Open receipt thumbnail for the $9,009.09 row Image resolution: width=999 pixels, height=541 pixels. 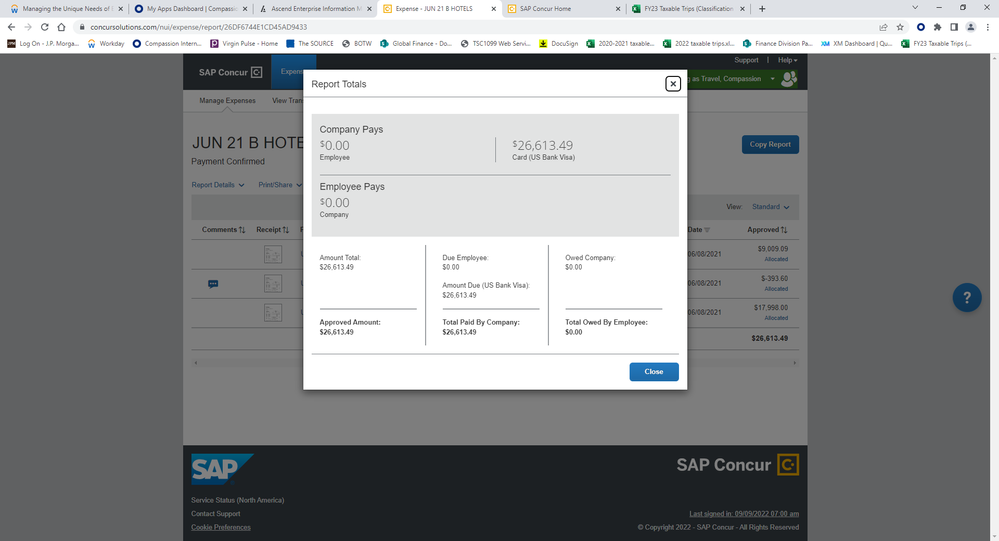point(273,254)
